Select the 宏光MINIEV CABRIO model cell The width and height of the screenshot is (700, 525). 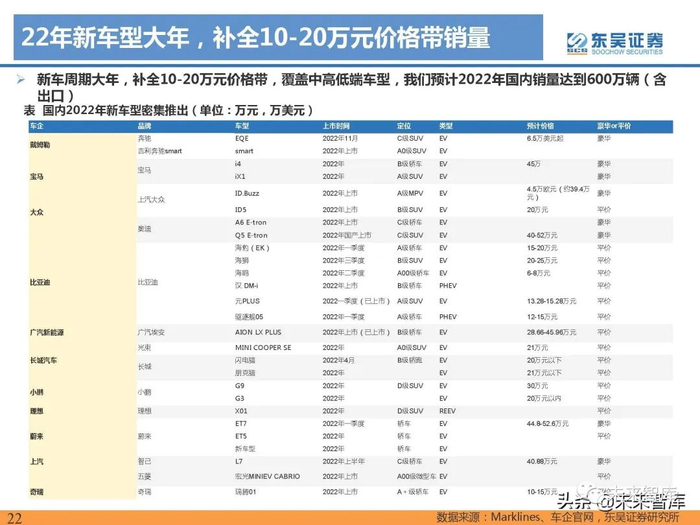(267, 476)
